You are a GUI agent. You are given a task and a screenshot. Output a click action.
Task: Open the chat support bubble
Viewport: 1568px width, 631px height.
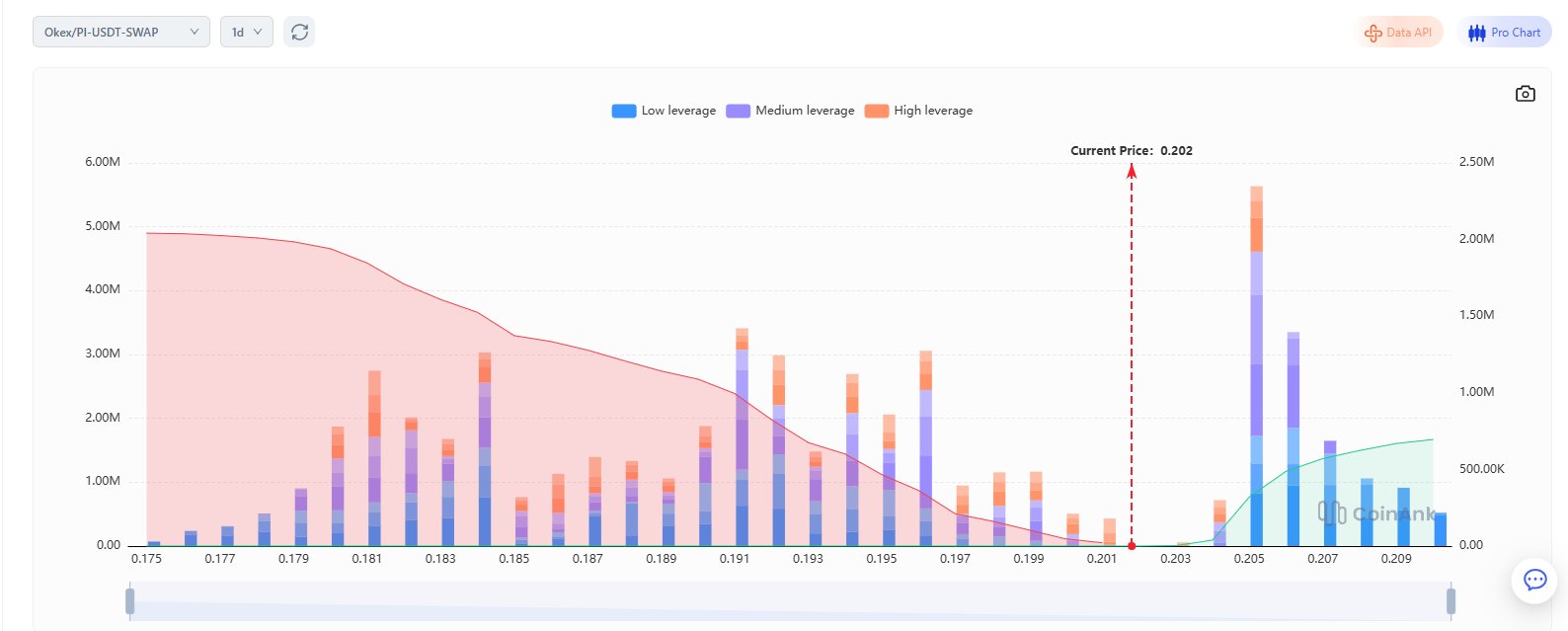tap(1534, 580)
